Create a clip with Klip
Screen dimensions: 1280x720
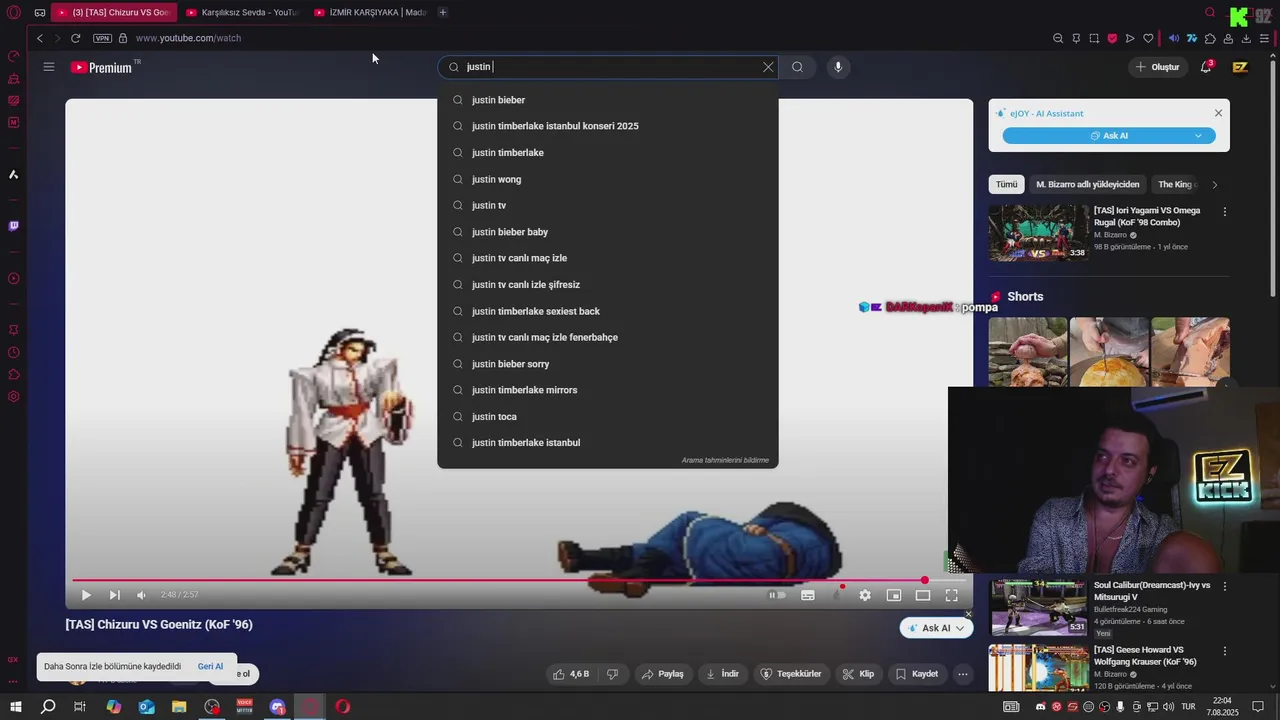click(x=859, y=674)
